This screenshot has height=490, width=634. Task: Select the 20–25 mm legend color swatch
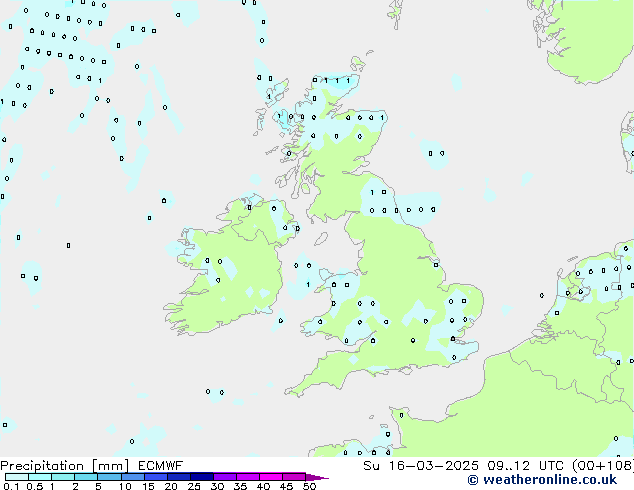point(178,477)
